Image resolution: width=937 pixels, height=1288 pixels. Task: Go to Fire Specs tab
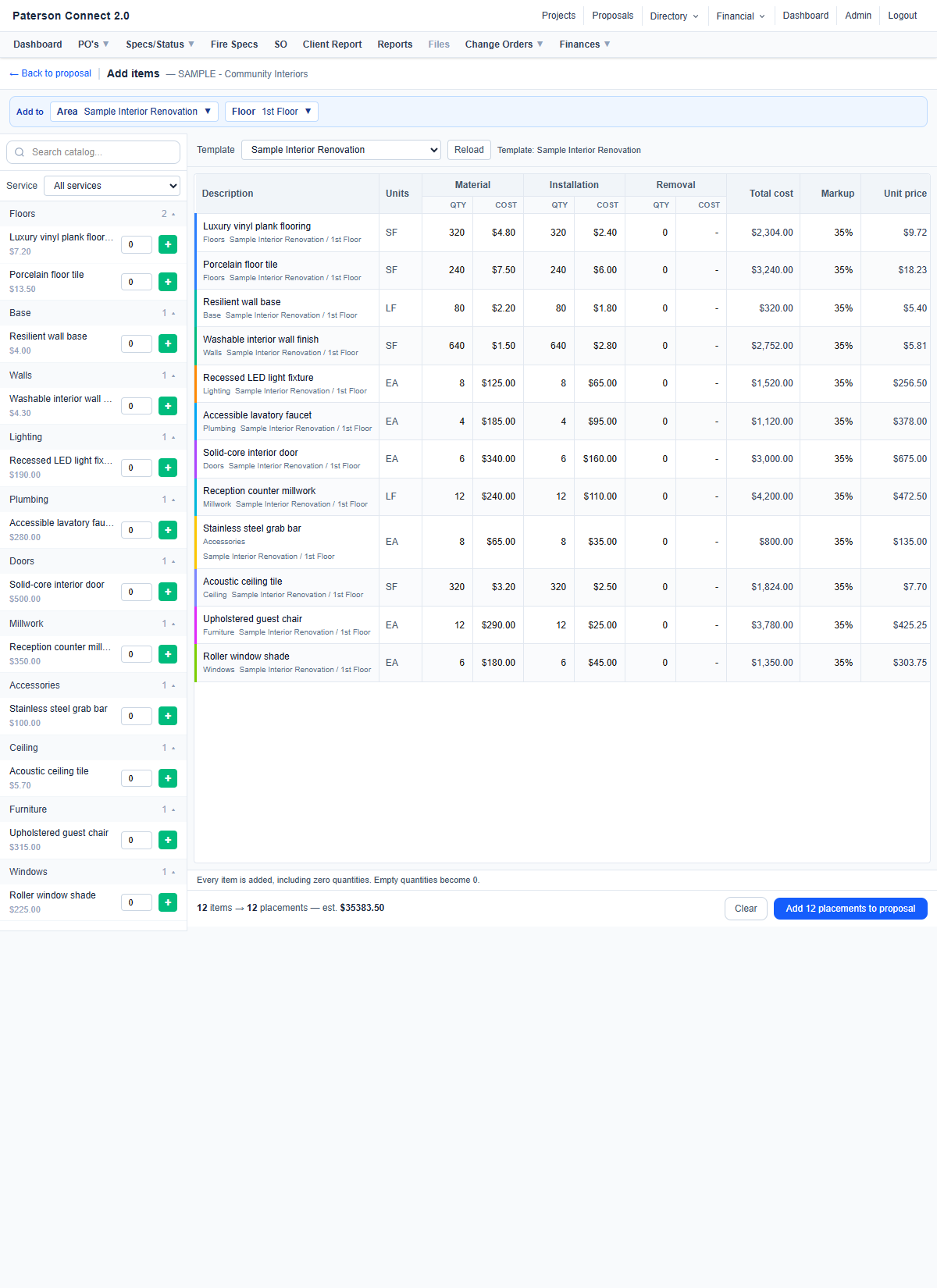(234, 44)
